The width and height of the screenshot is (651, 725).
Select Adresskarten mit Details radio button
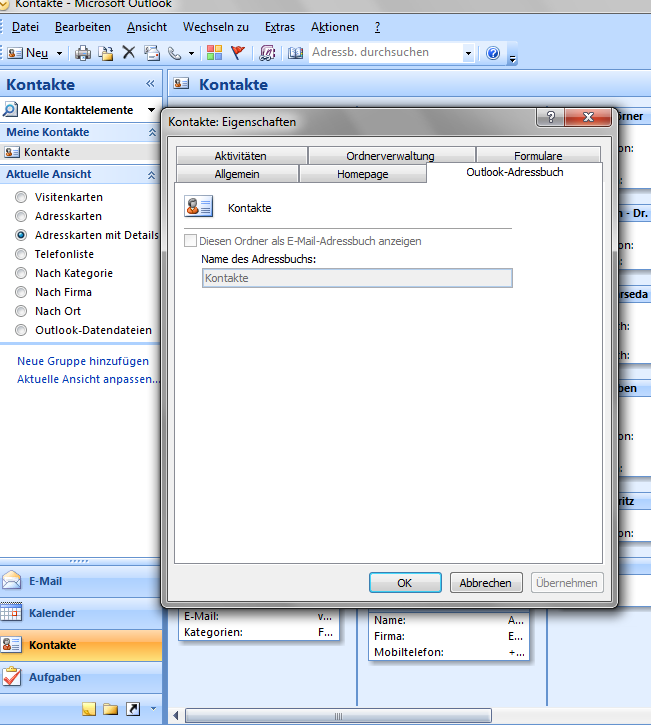pos(21,235)
